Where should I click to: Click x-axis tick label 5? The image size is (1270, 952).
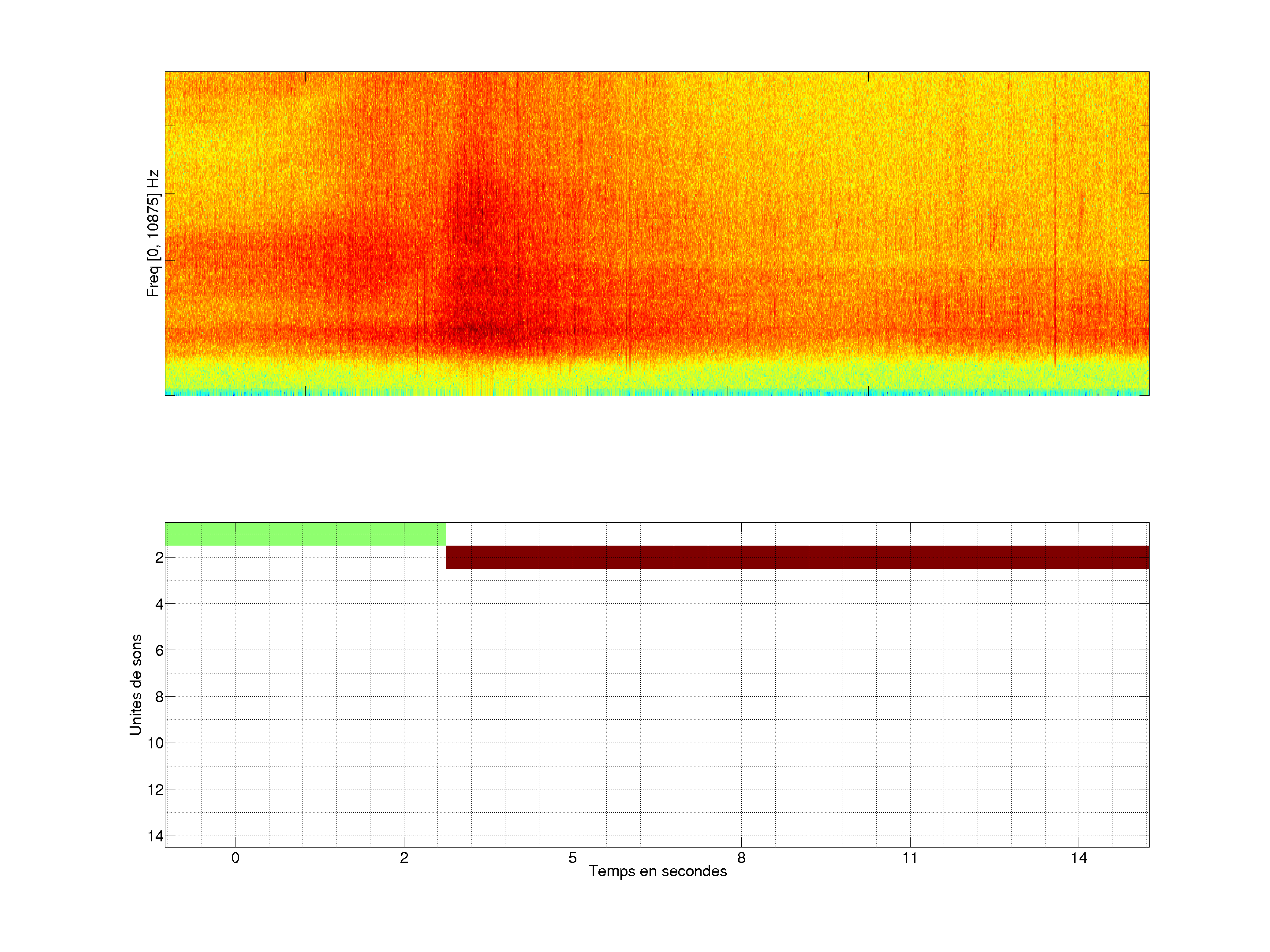pos(572,858)
